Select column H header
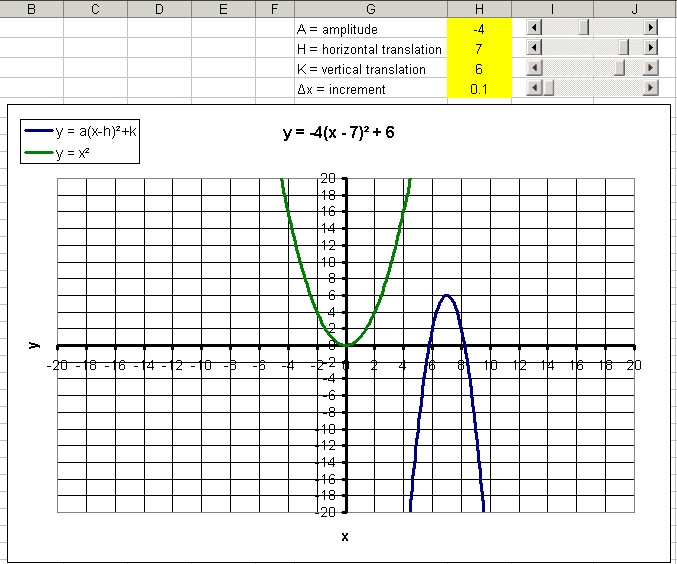 click(478, 9)
